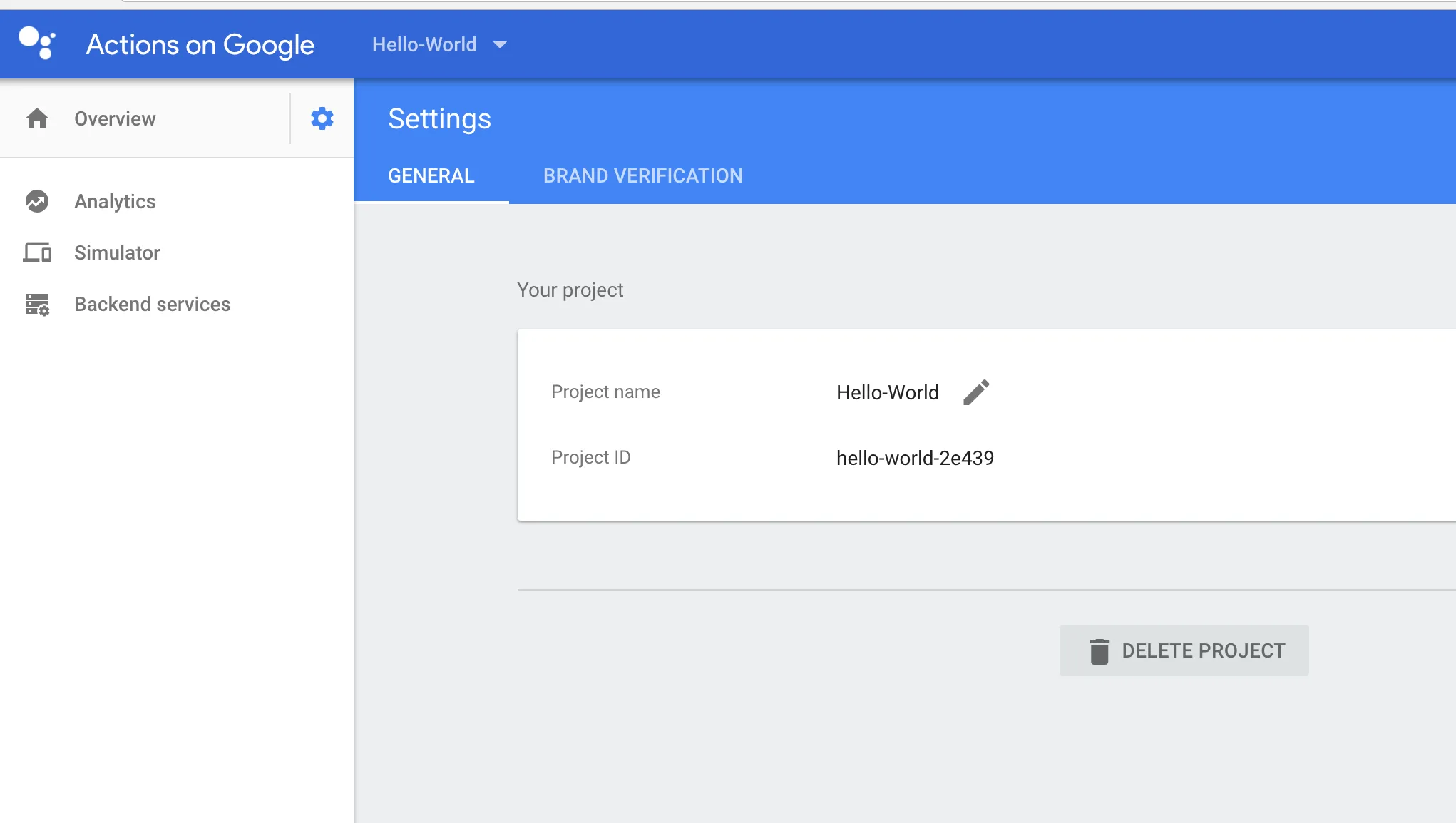Expand the Hello-World project dropdown arrow

[x=500, y=45]
